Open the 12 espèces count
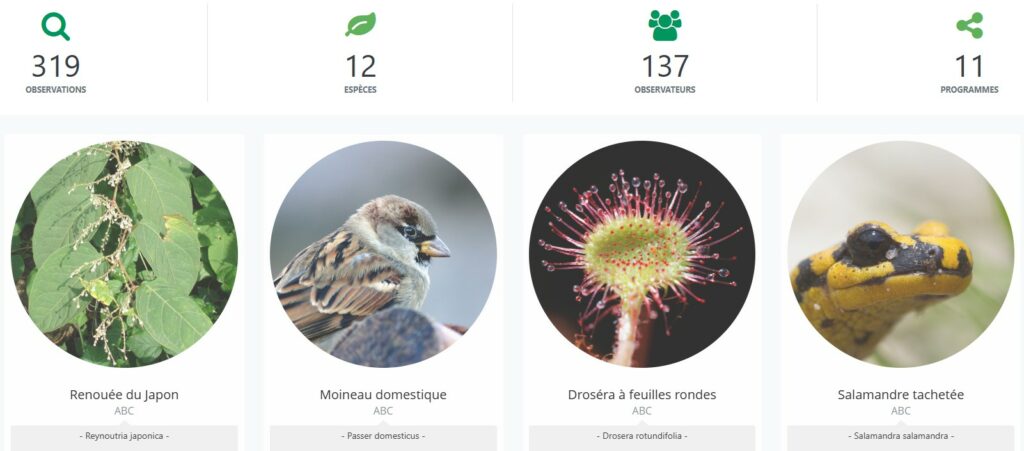 tap(360, 67)
